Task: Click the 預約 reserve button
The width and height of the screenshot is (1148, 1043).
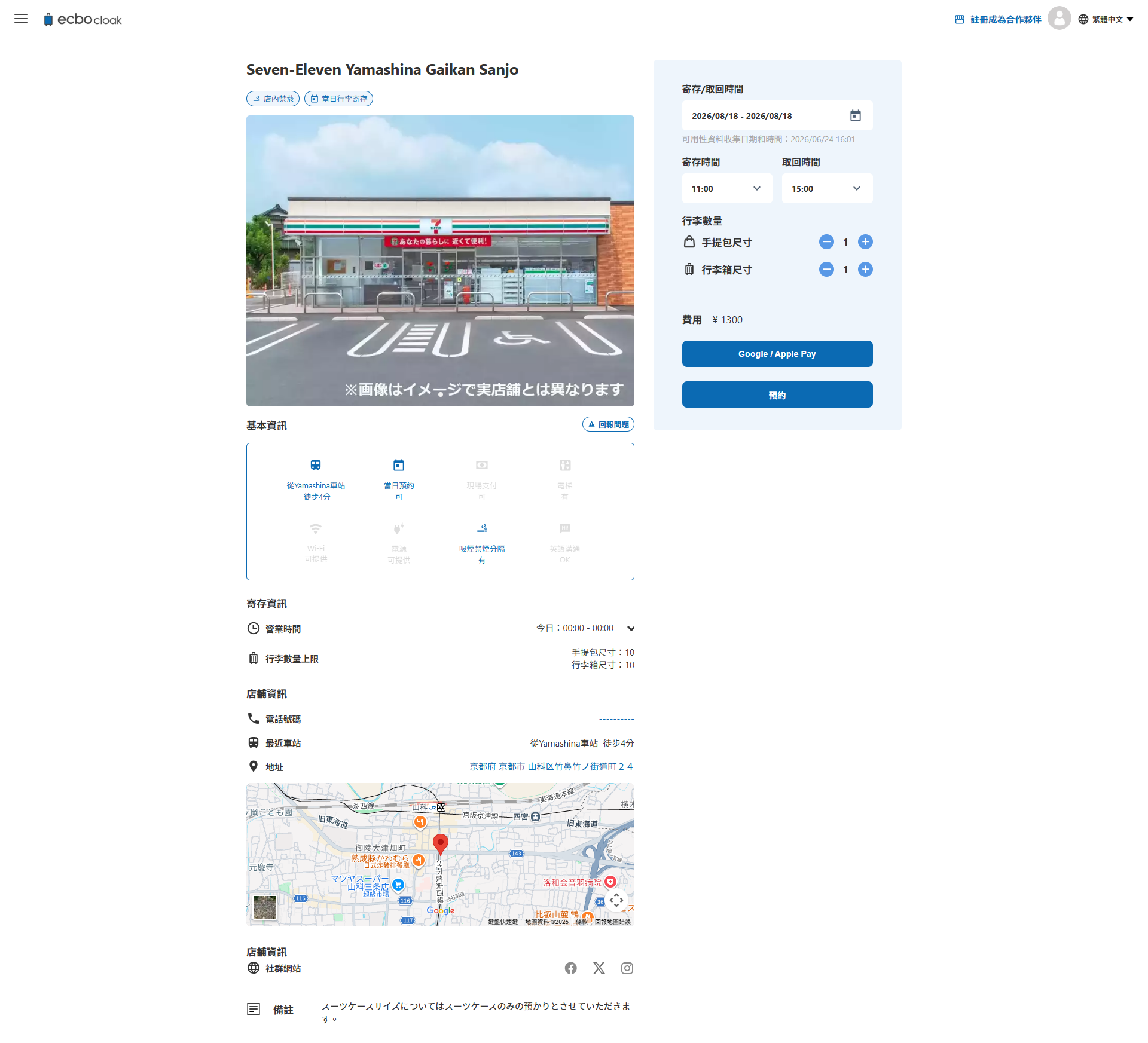Action: (777, 394)
